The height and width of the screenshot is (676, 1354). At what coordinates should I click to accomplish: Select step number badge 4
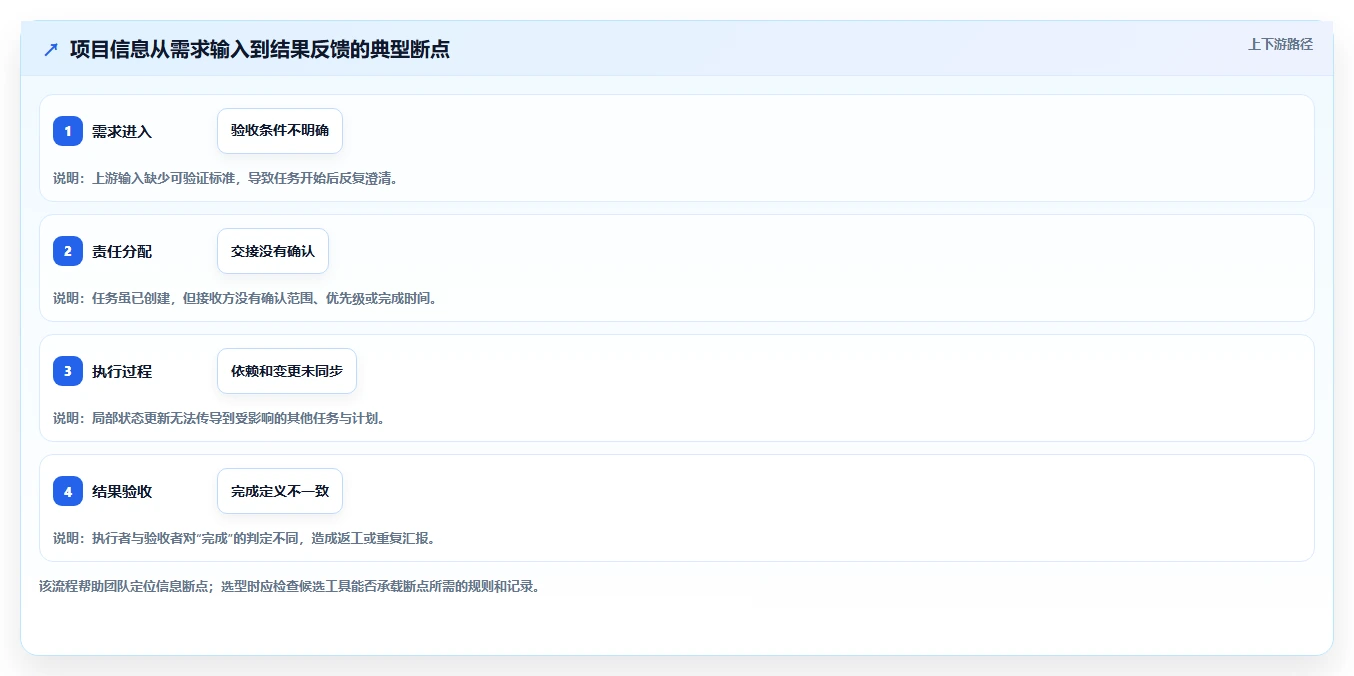[68, 491]
